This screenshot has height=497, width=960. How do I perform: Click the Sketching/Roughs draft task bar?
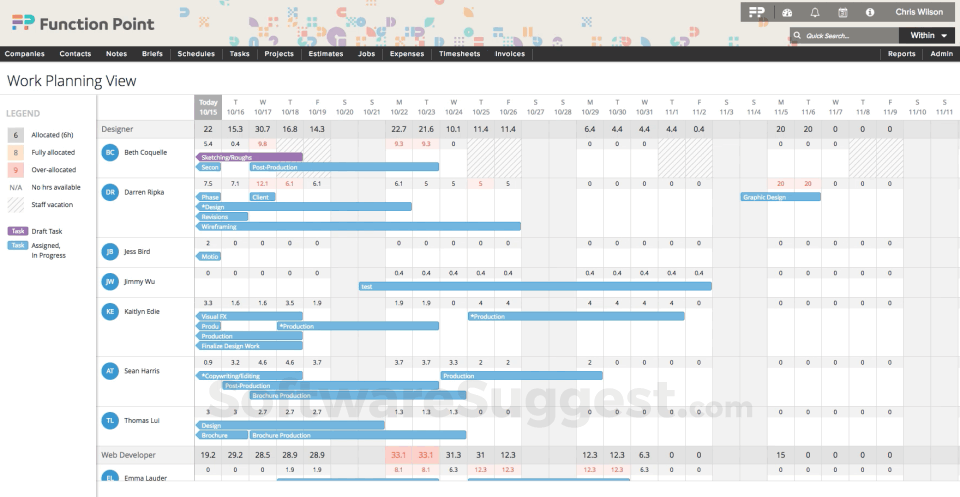[250, 157]
